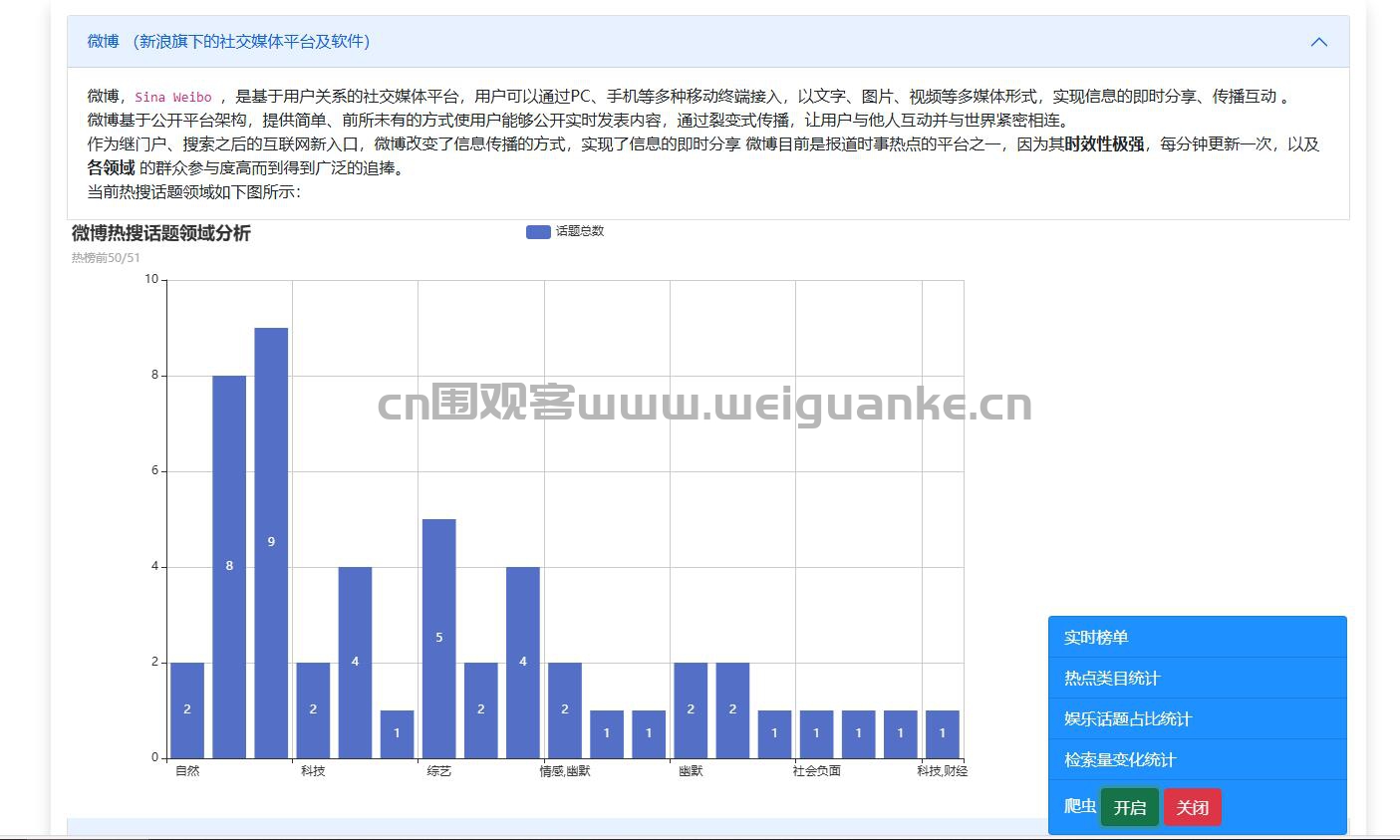1400x840 pixels.
Task: Open 检索量变化统计 in the floating menu
Action: click(1197, 760)
